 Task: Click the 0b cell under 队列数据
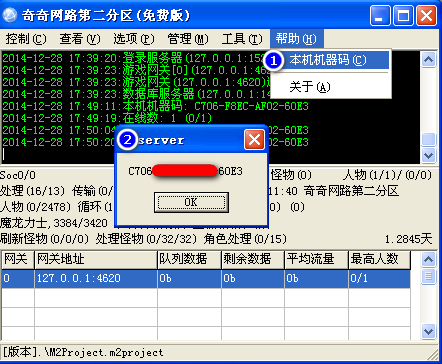click(x=189, y=278)
